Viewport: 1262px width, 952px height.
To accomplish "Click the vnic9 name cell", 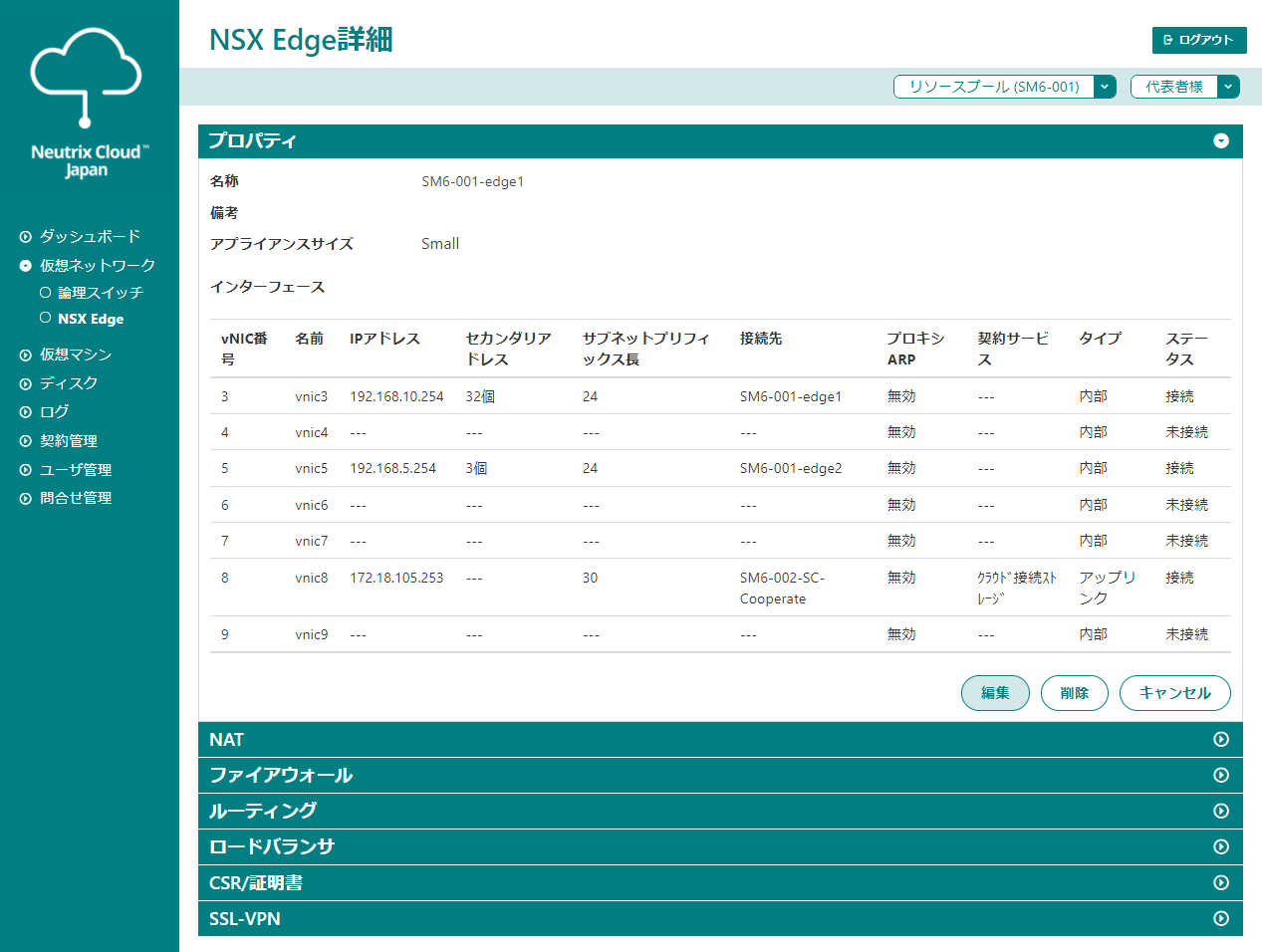I will [x=312, y=634].
